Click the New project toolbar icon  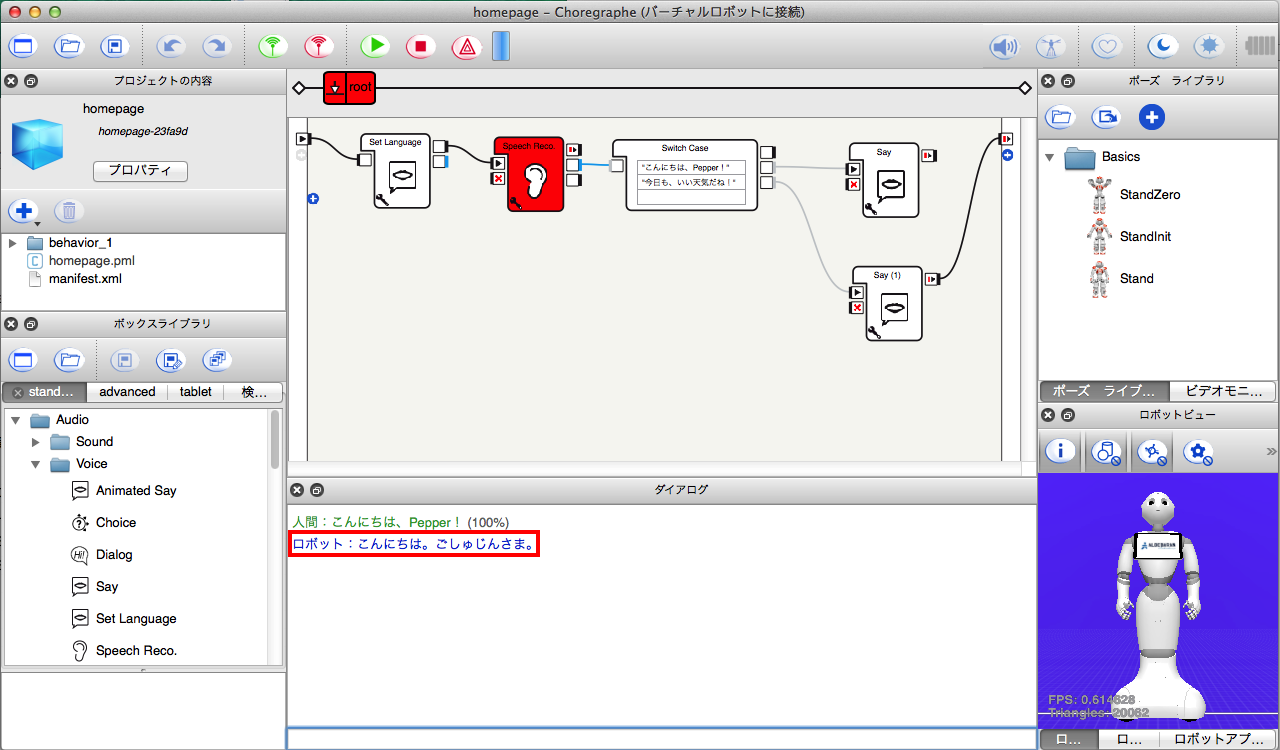click(23, 46)
